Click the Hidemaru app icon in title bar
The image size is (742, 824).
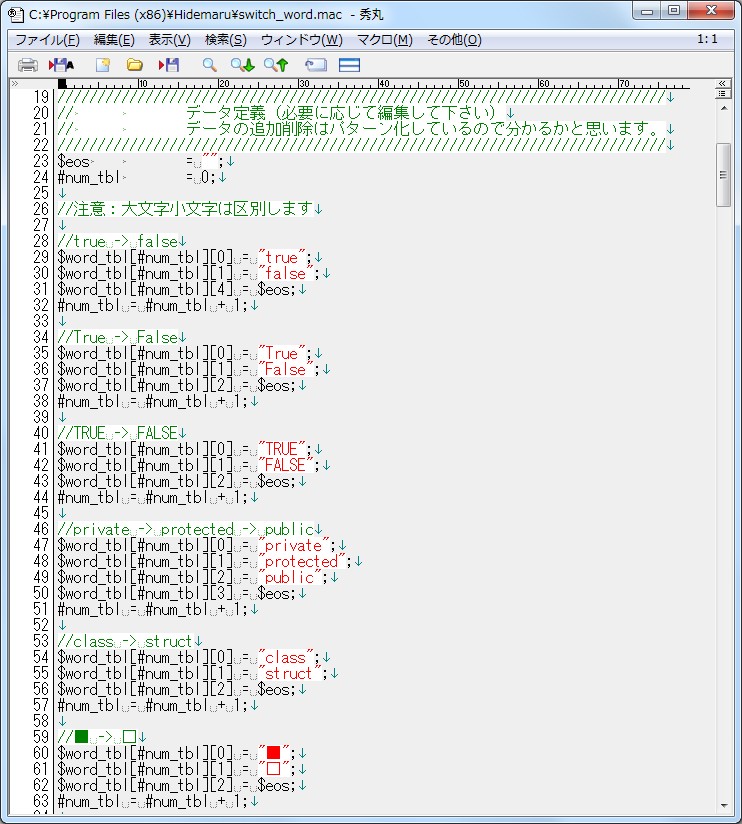(16, 14)
